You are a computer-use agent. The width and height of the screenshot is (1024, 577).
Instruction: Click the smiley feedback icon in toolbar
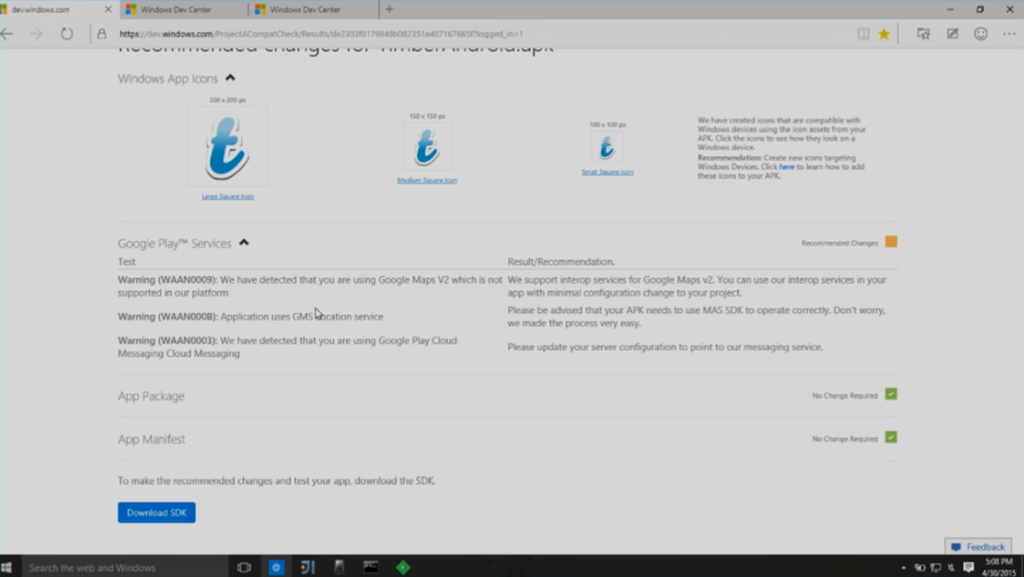(980, 34)
